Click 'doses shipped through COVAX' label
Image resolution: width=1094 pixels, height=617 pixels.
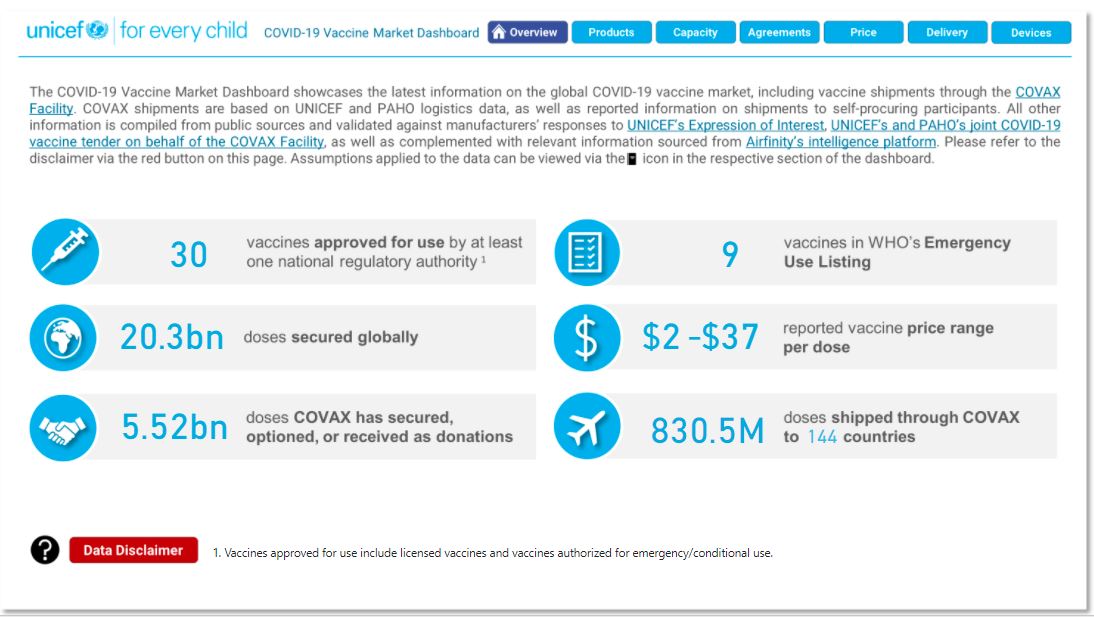tap(901, 427)
